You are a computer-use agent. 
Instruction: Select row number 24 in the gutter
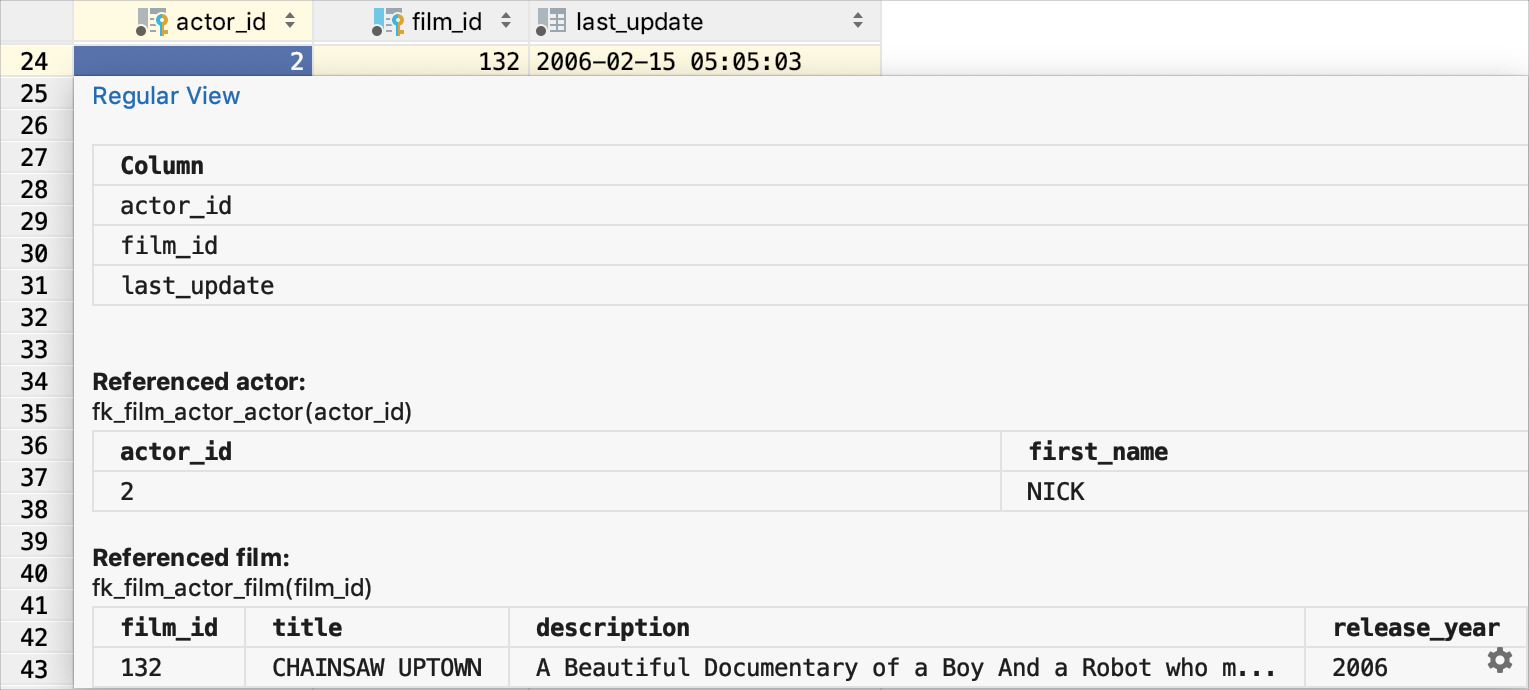tap(35, 62)
